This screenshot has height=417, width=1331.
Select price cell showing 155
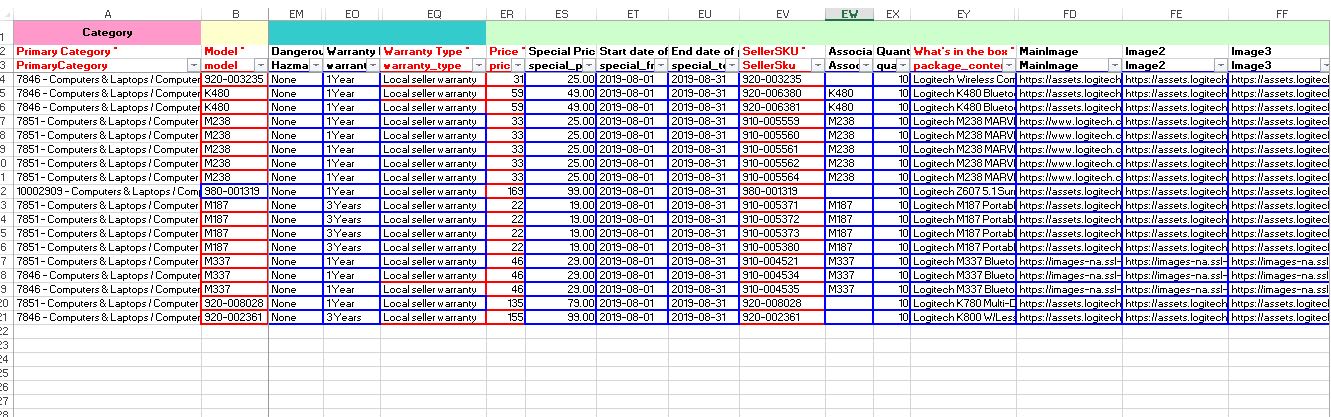pos(507,317)
